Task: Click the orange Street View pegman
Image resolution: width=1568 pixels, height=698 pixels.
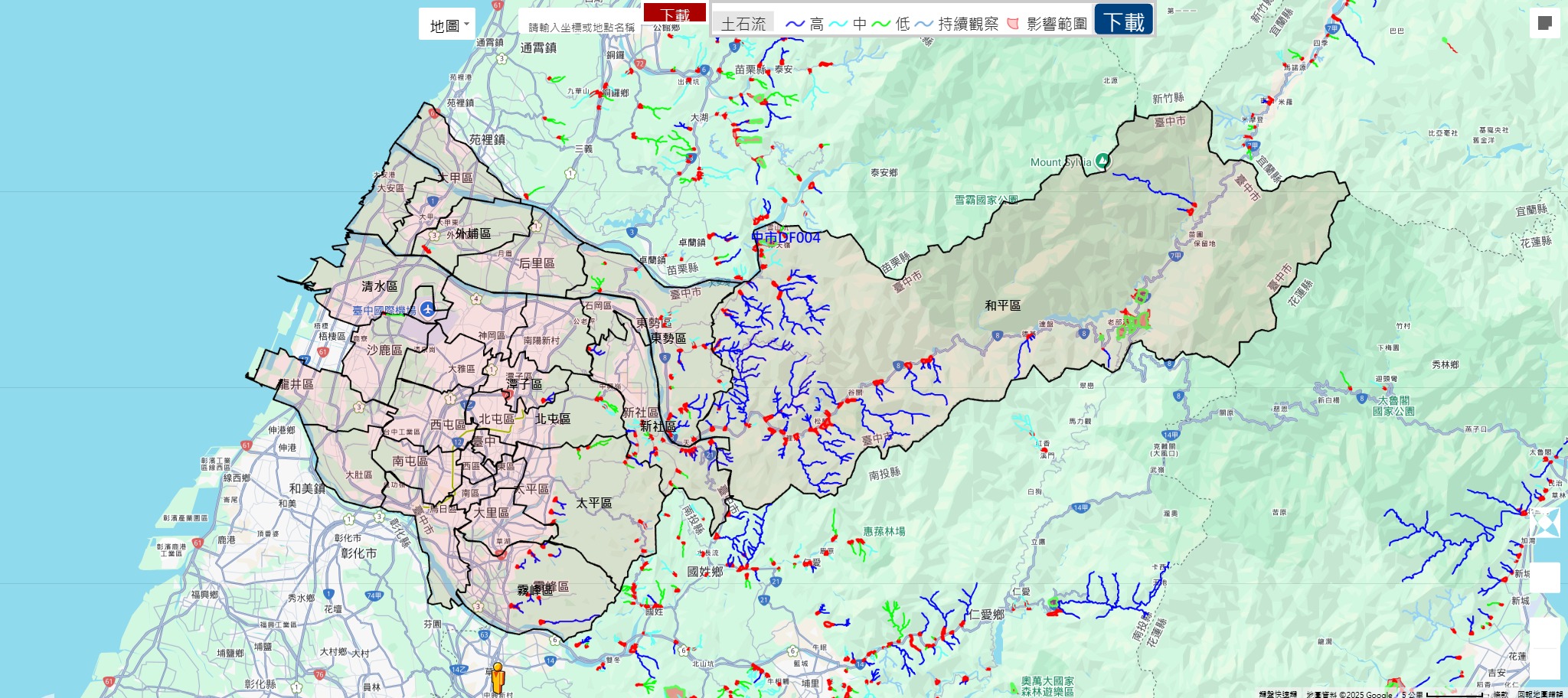Action: [x=498, y=677]
